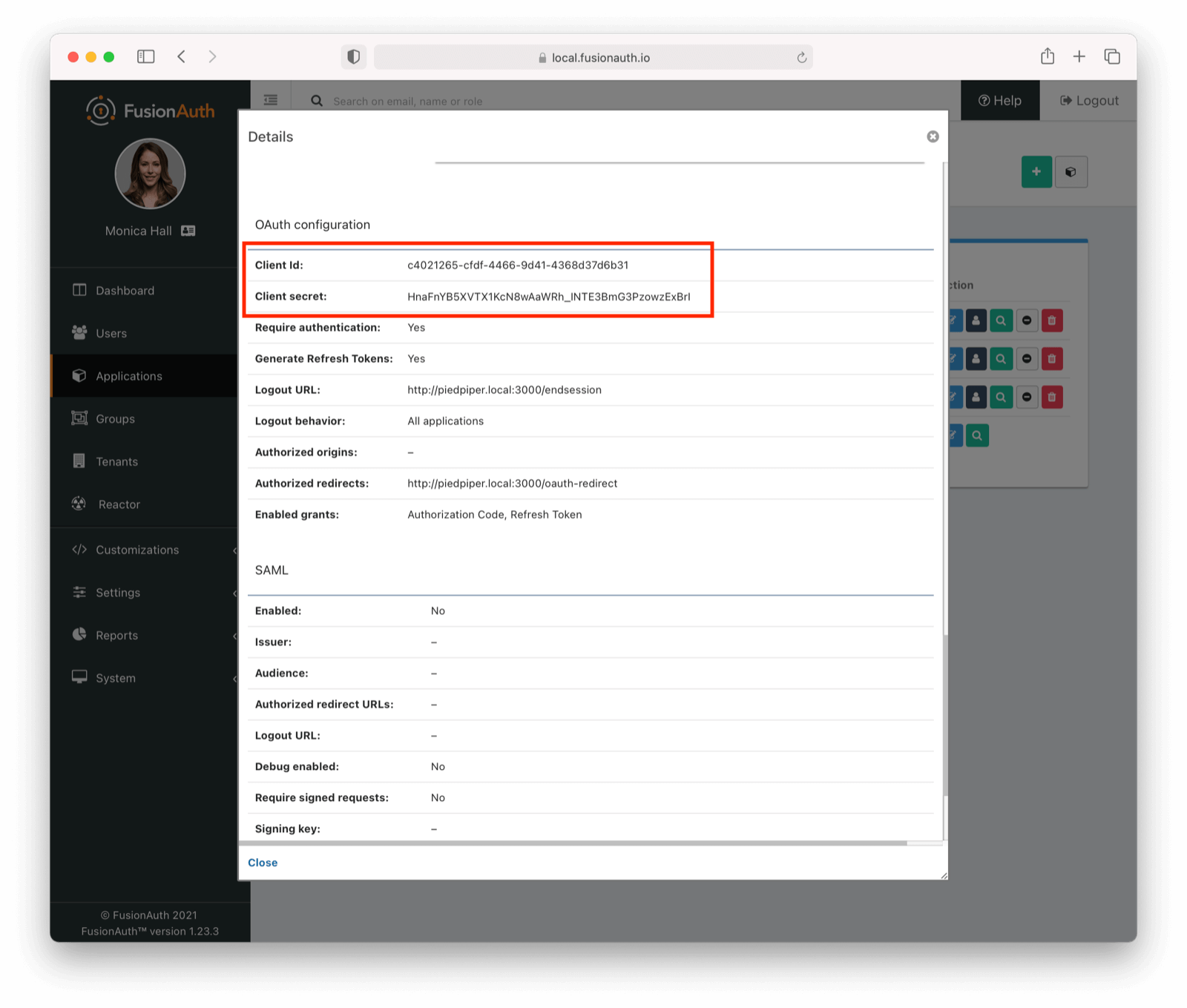
Task: Open a new tab with the plus icon
Action: pos(1079,56)
